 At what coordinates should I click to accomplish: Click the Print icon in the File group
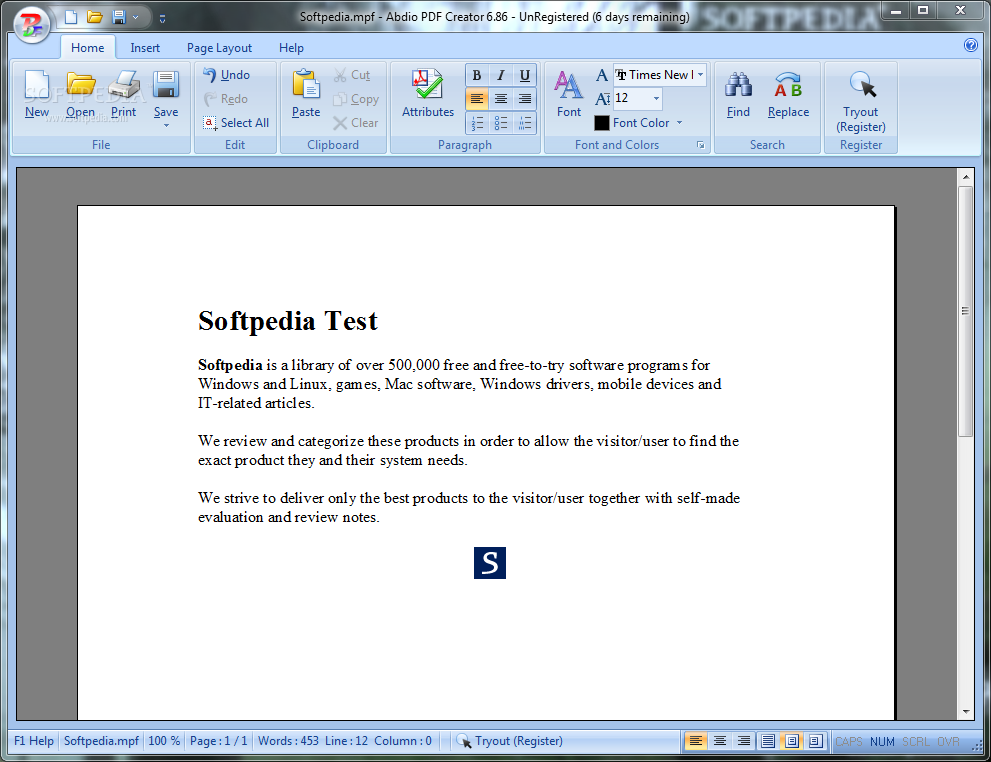[x=124, y=85]
